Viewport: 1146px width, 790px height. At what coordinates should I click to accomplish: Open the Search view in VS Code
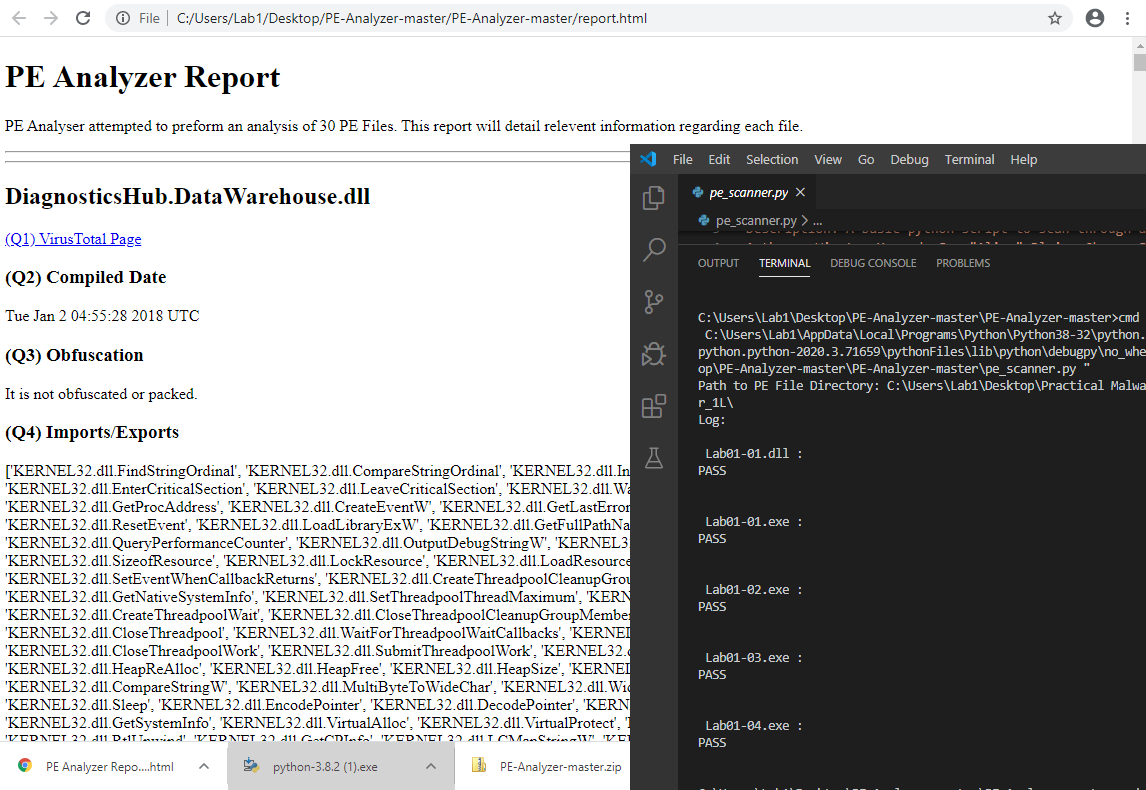click(x=653, y=250)
